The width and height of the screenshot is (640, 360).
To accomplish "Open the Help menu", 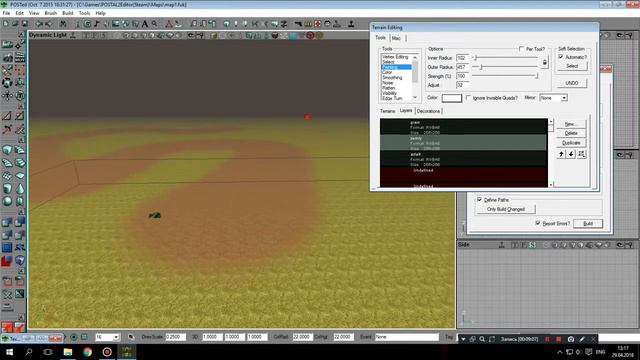I will (100, 13).
